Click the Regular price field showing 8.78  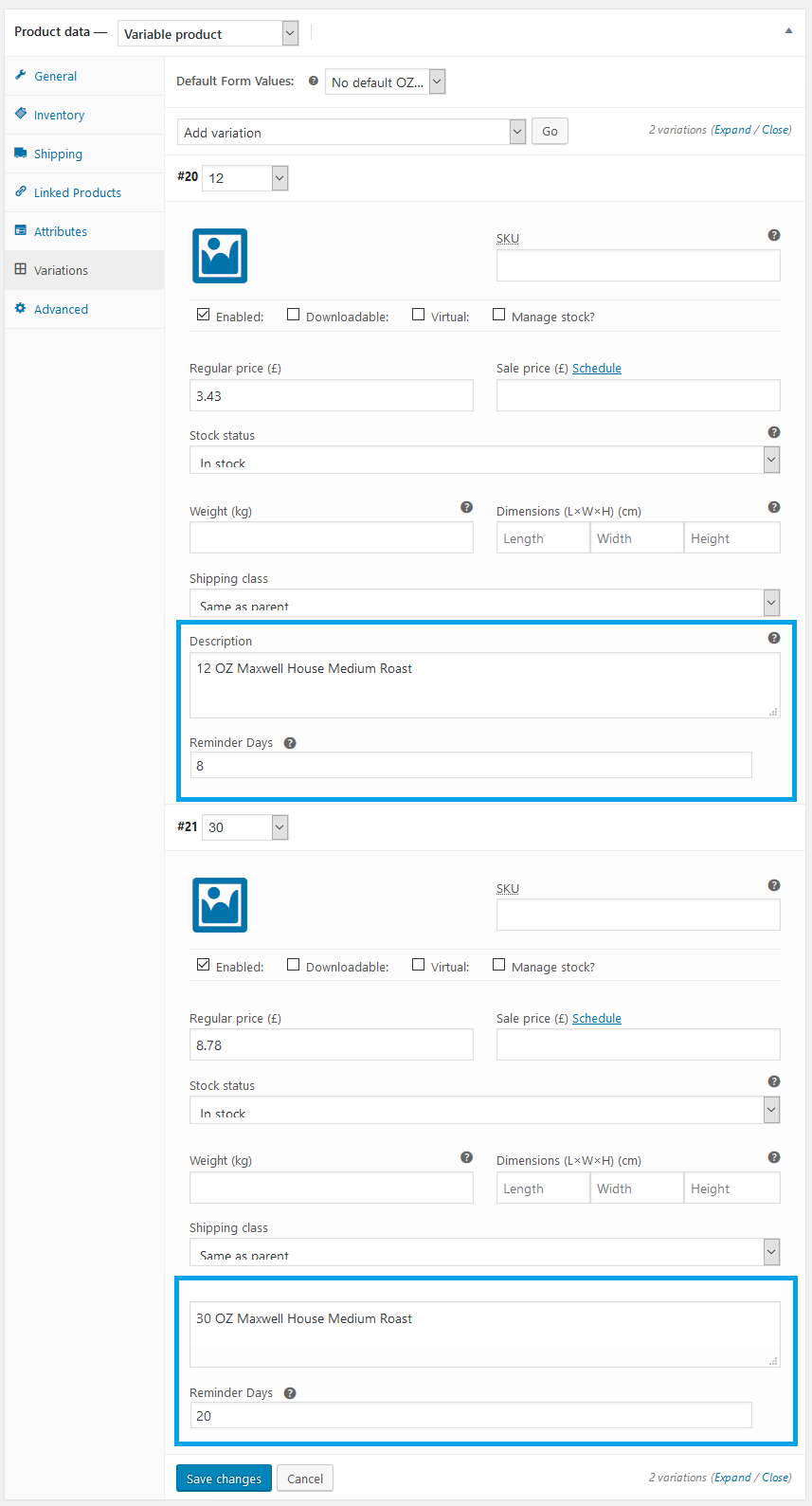tap(331, 1045)
